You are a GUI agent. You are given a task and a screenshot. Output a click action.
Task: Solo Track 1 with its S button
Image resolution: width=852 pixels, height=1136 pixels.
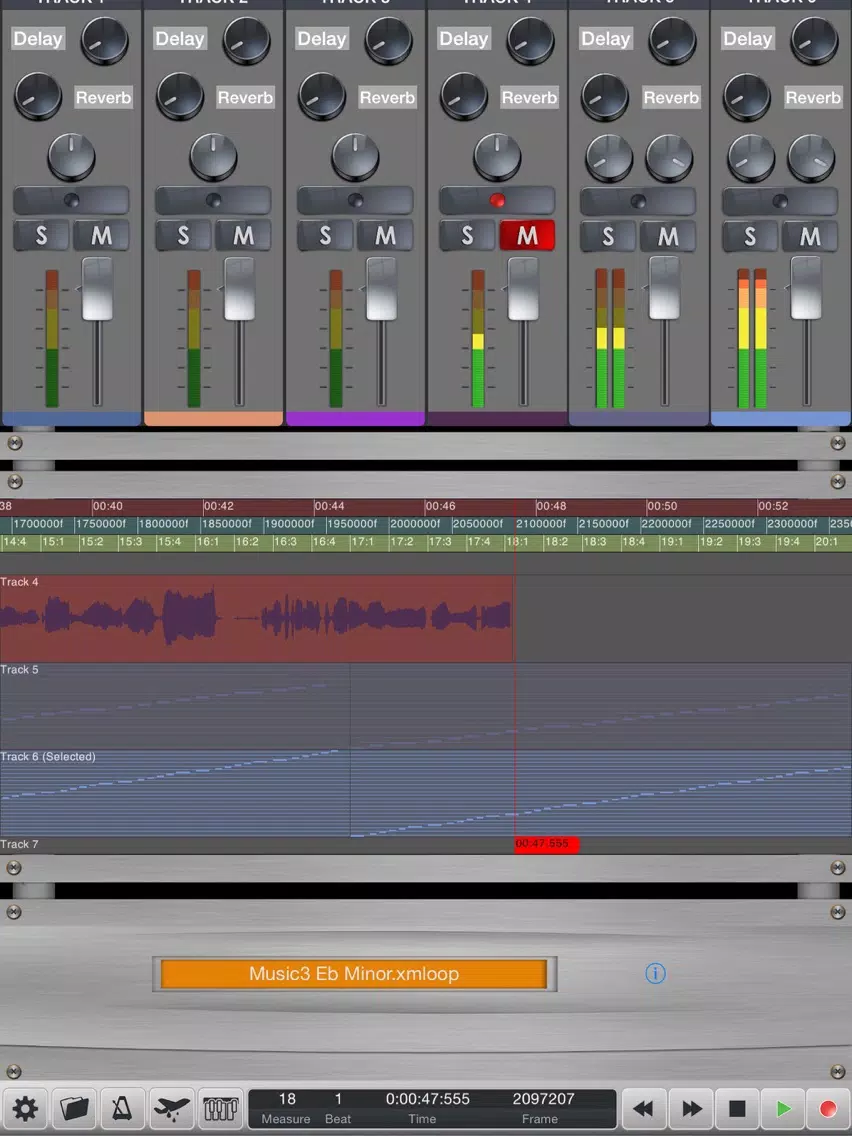[41, 235]
